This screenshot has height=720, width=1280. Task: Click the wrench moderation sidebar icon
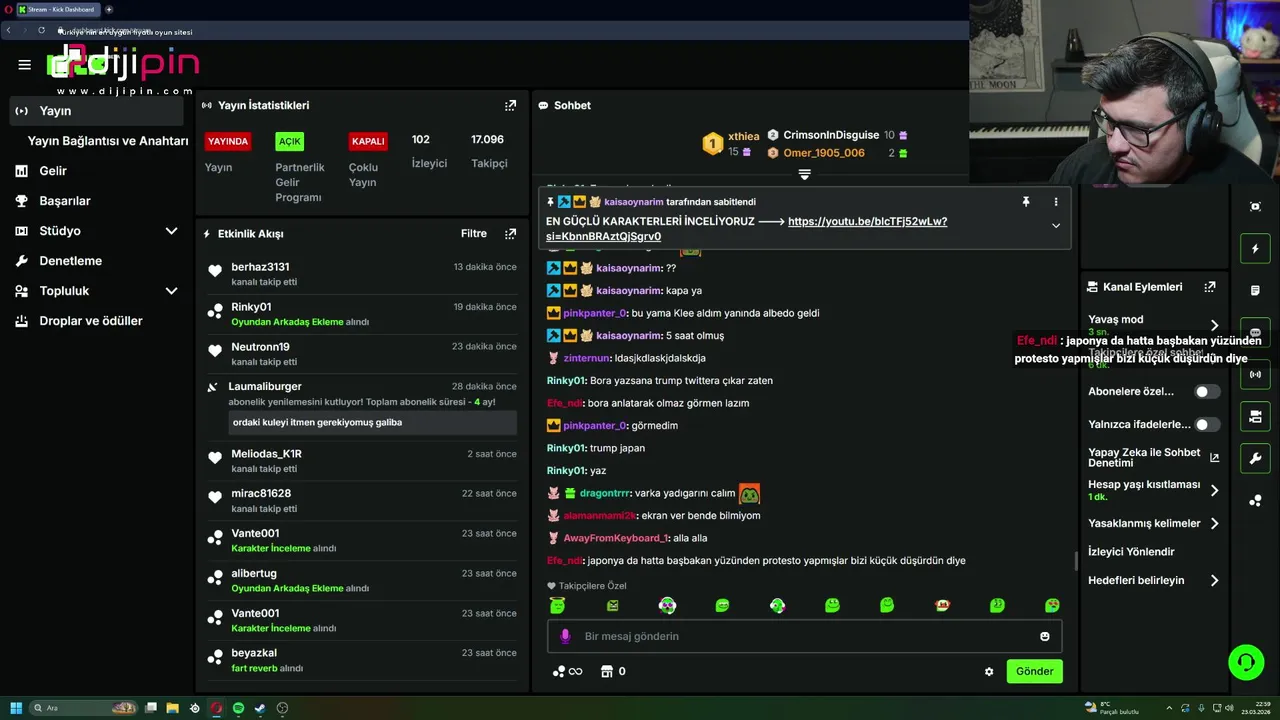[x=1255, y=458]
